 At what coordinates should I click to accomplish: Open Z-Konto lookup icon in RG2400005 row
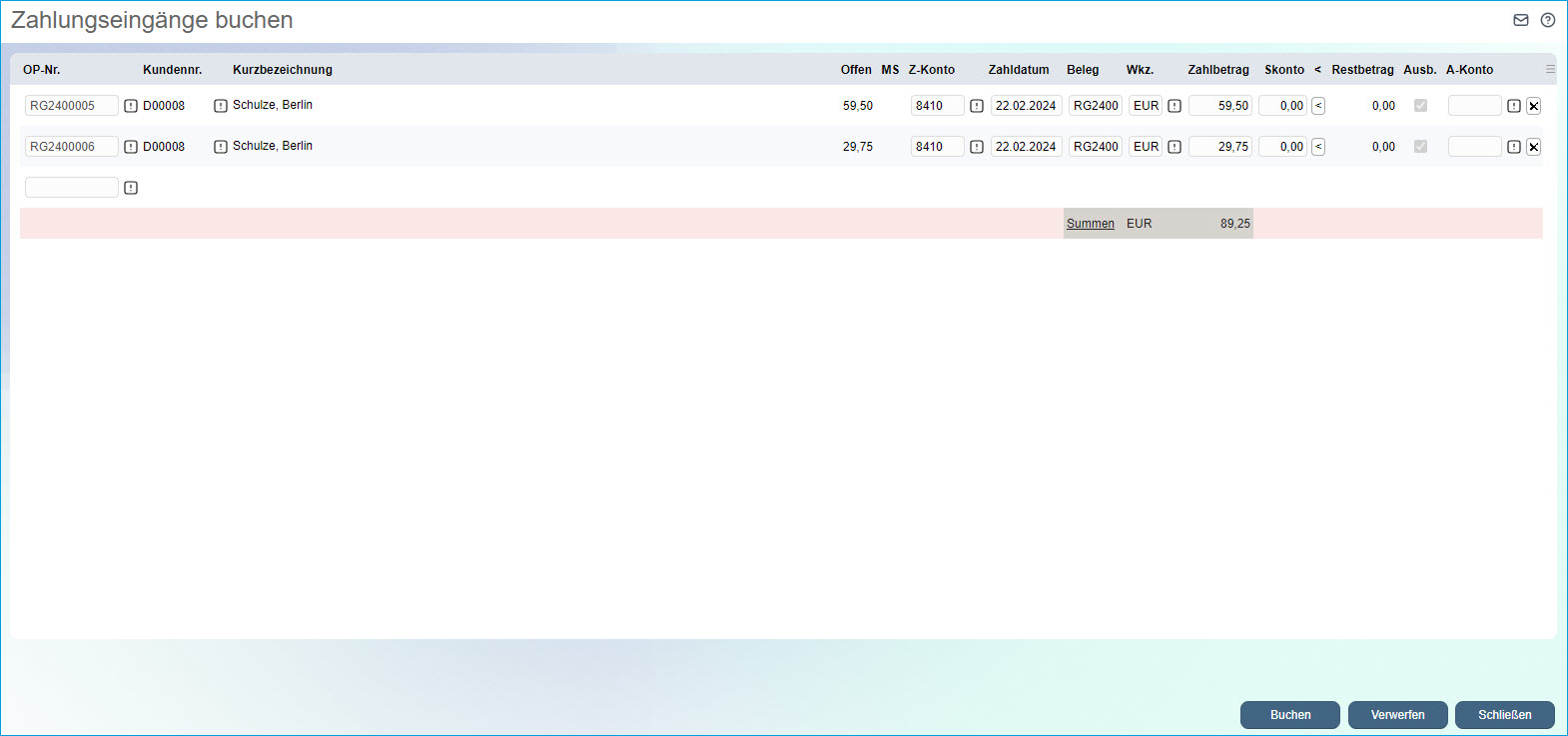point(977,106)
